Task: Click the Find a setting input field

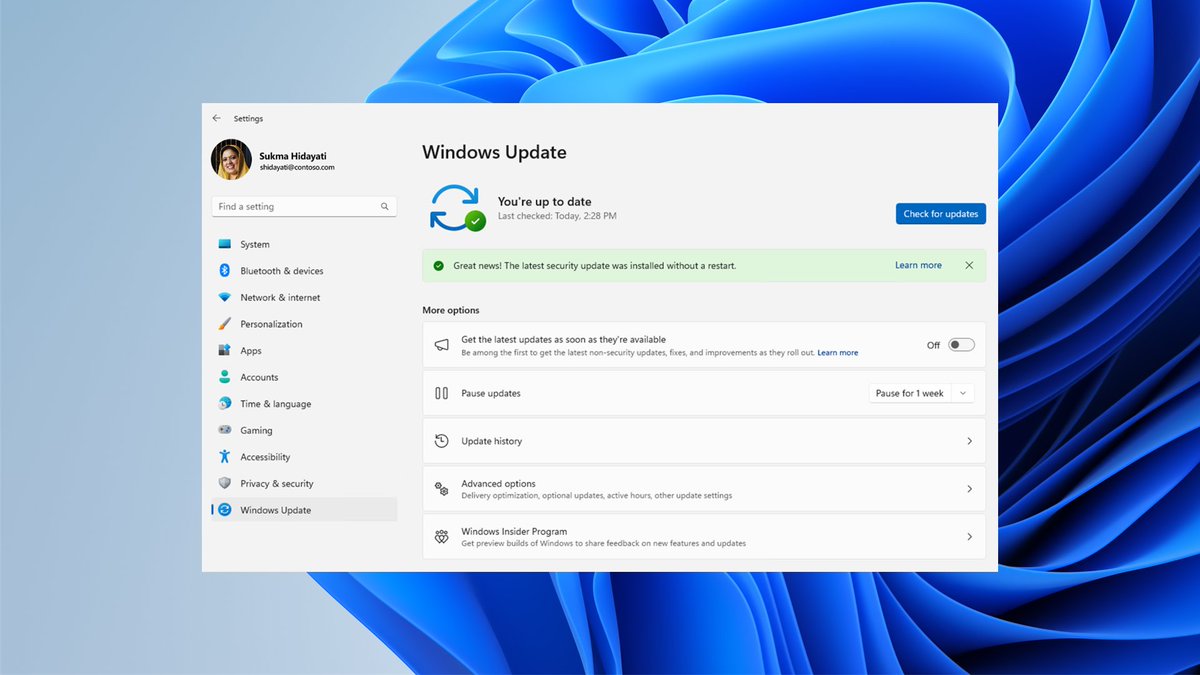Action: click(290, 206)
